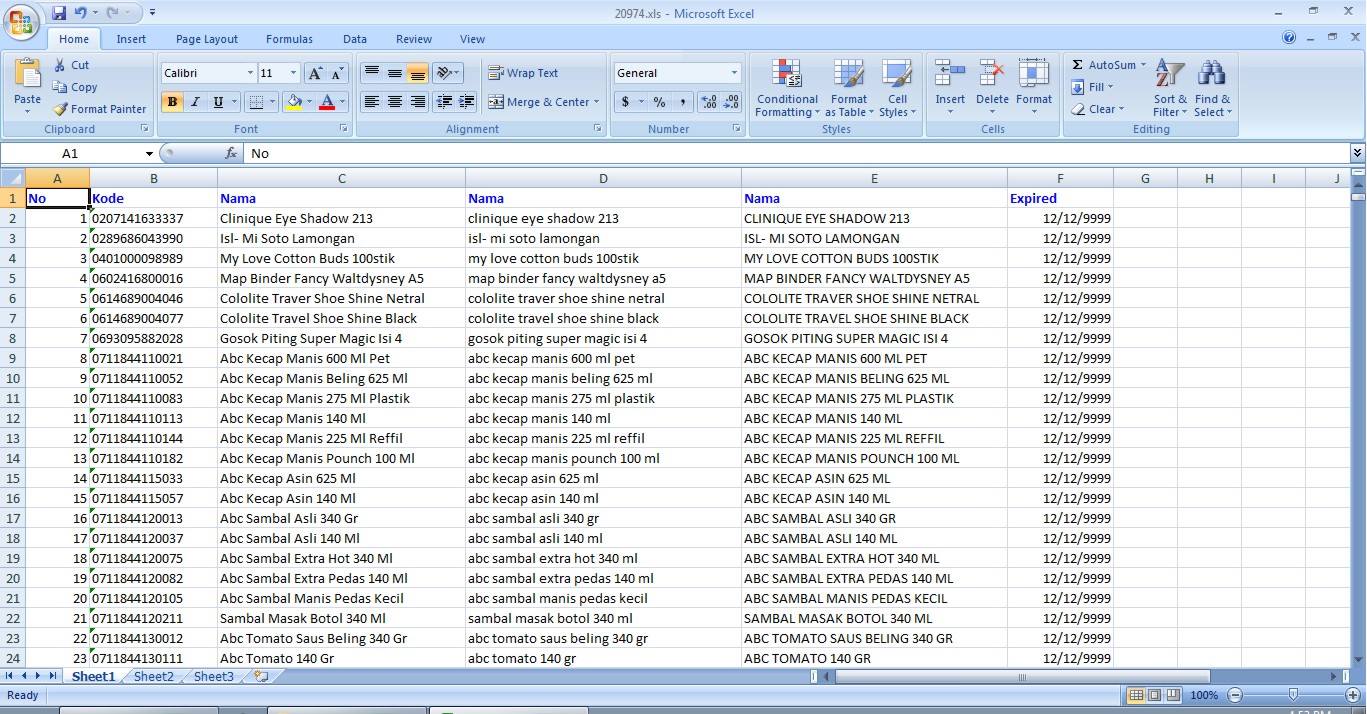This screenshot has width=1367, height=714.
Task: Open the font size dropdown
Action: (292, 73)
